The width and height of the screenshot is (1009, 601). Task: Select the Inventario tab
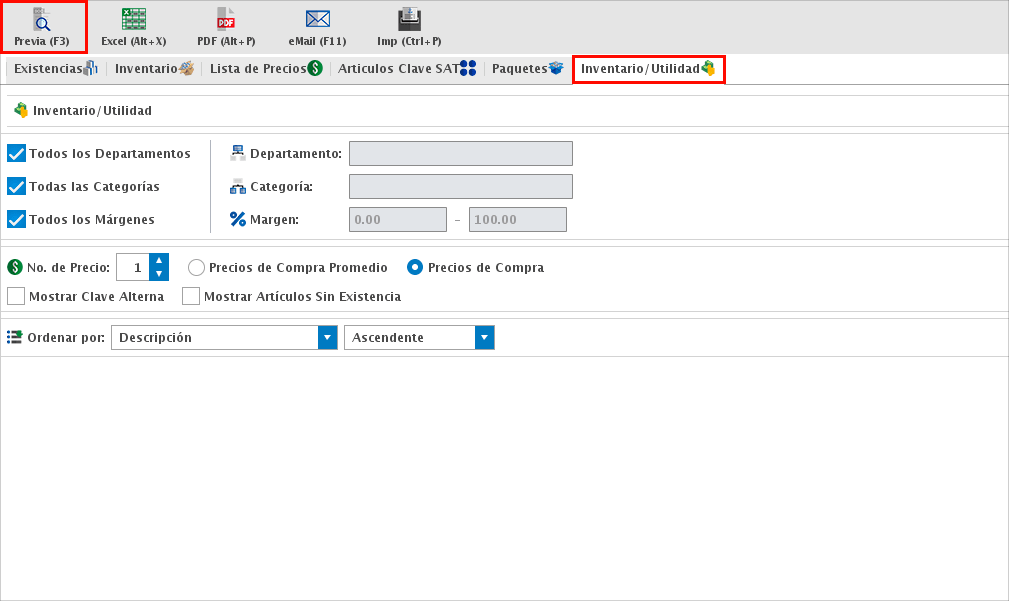point(153,69)
